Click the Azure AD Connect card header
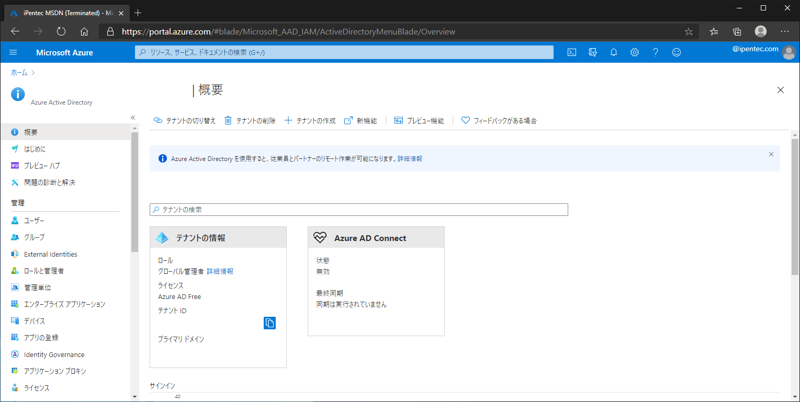Viewport: 800px width, 402px height. 376,237
